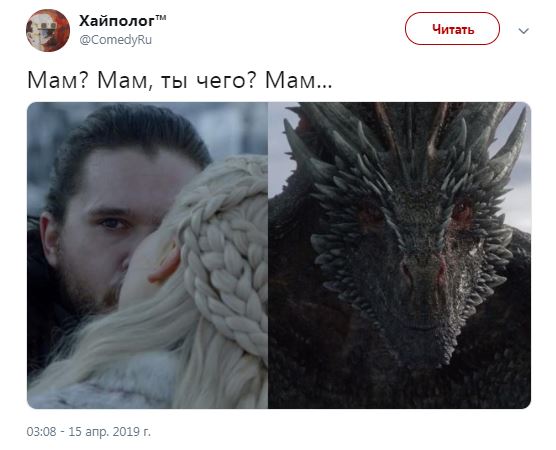556x450 pixels.
Task: Click the tweet timestamp 03:08
Action: point(41,432)
